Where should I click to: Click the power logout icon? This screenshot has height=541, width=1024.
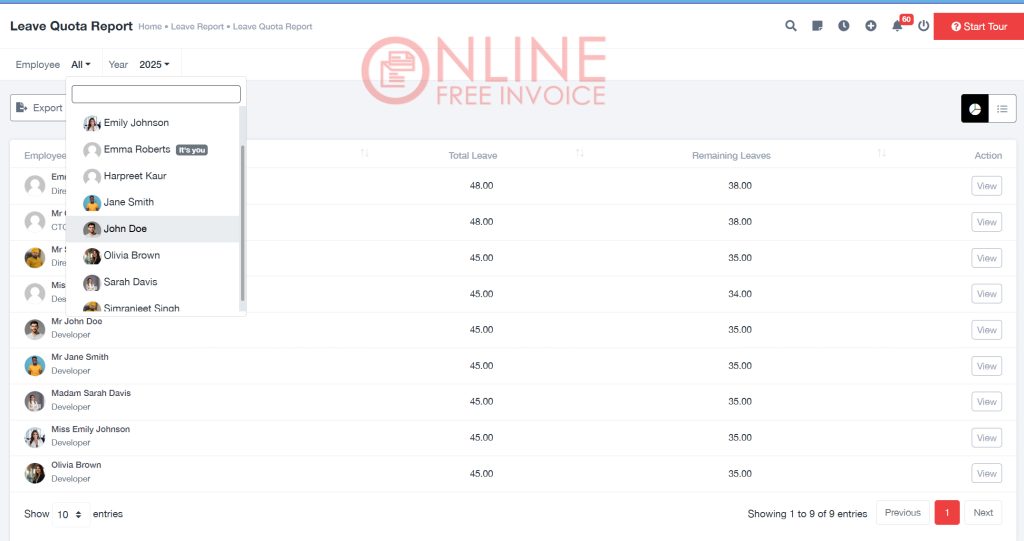(923, 26)
